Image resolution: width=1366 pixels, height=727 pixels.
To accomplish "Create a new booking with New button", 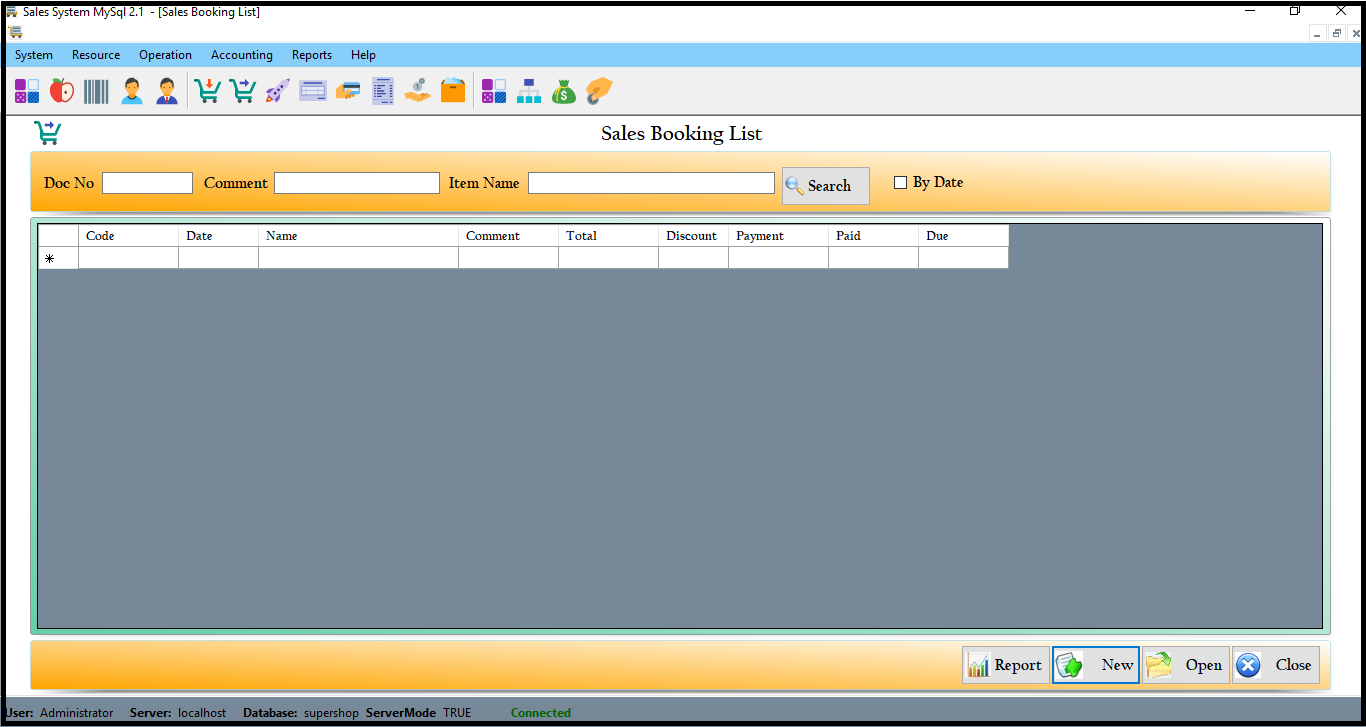I will [x=1095, y=665].
